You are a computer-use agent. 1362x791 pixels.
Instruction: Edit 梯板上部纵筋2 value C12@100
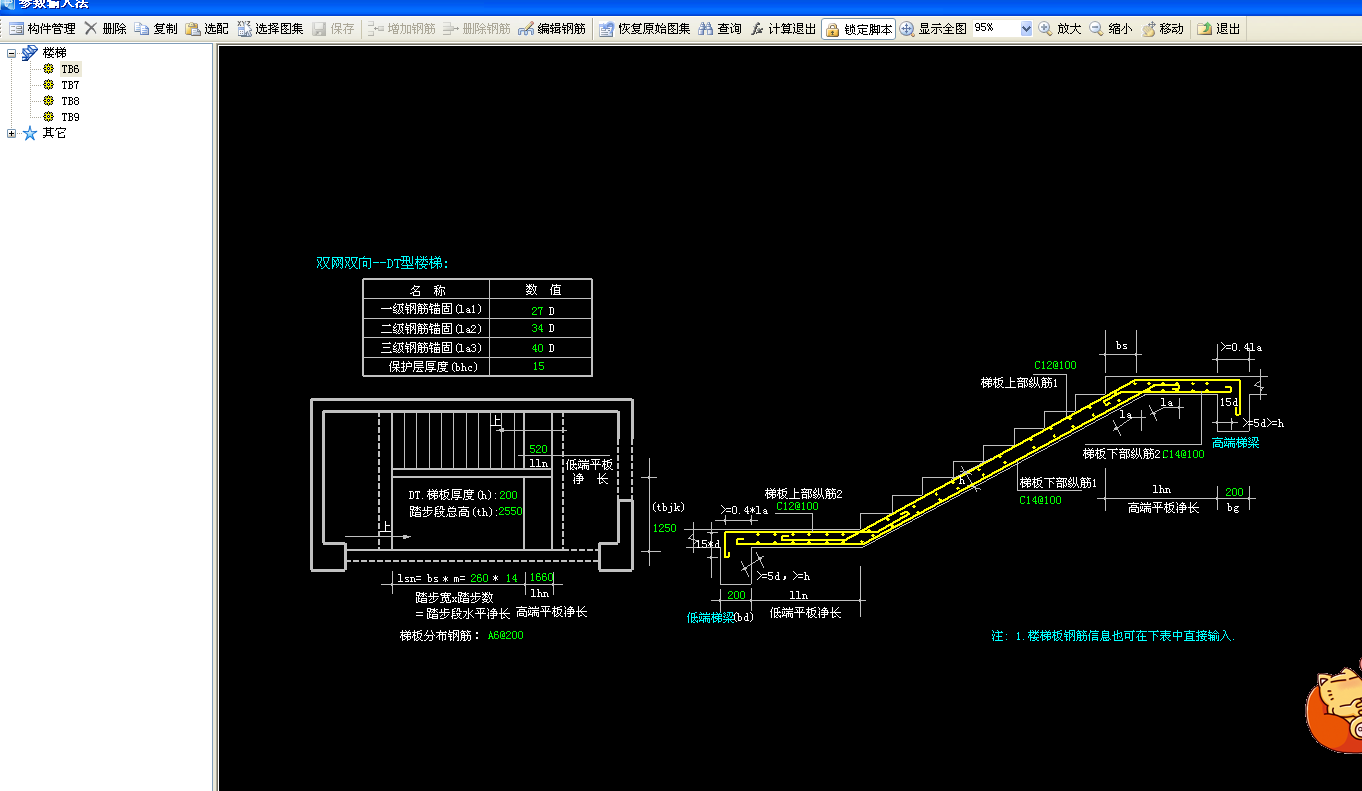click(x=797, y=507)
